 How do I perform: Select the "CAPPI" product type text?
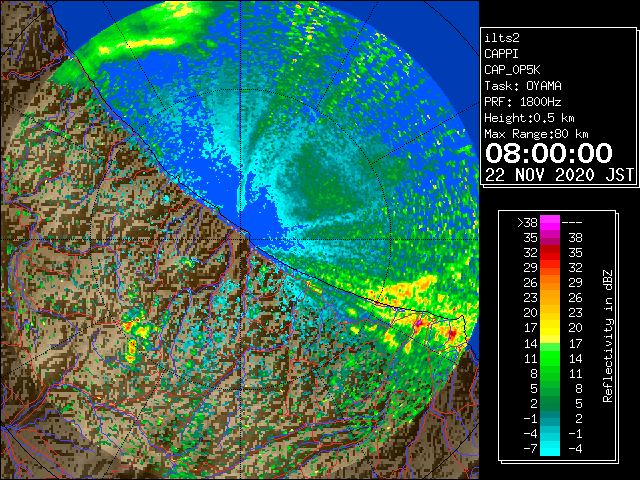[x=501, y=54]
